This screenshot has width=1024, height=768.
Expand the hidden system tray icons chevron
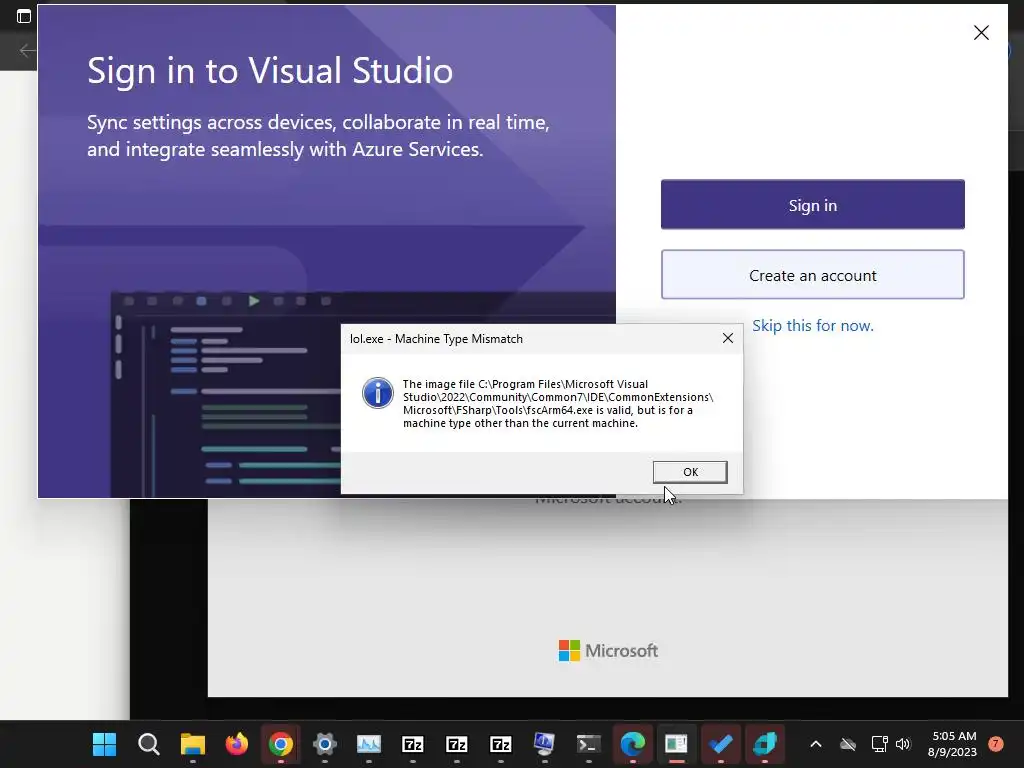pyautogui.click(x=816, y=744)
